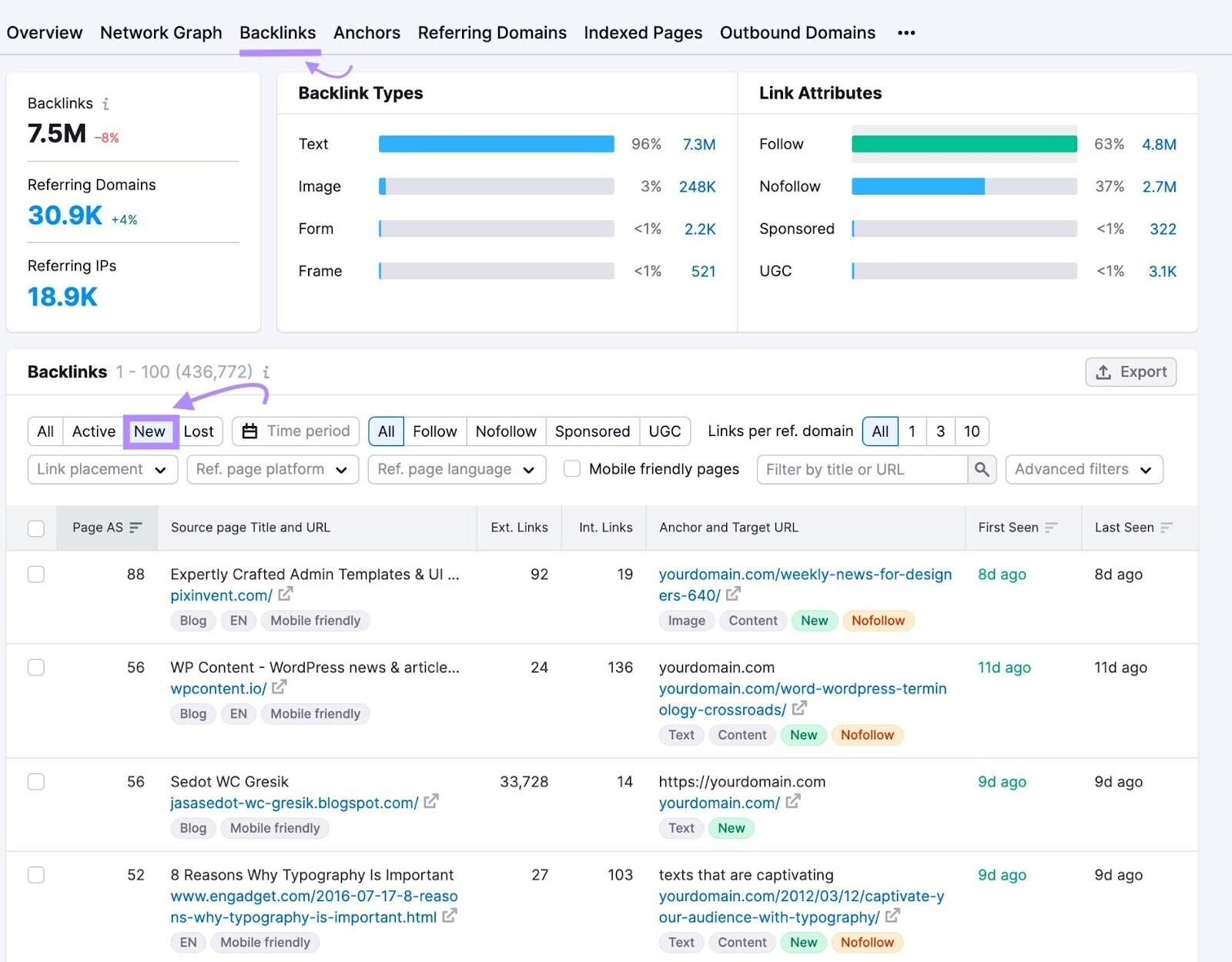Viewport: 1232px width, 962px height.
Task: Enable the Mobile friendly pages checkbox
Action: point(571,468)
